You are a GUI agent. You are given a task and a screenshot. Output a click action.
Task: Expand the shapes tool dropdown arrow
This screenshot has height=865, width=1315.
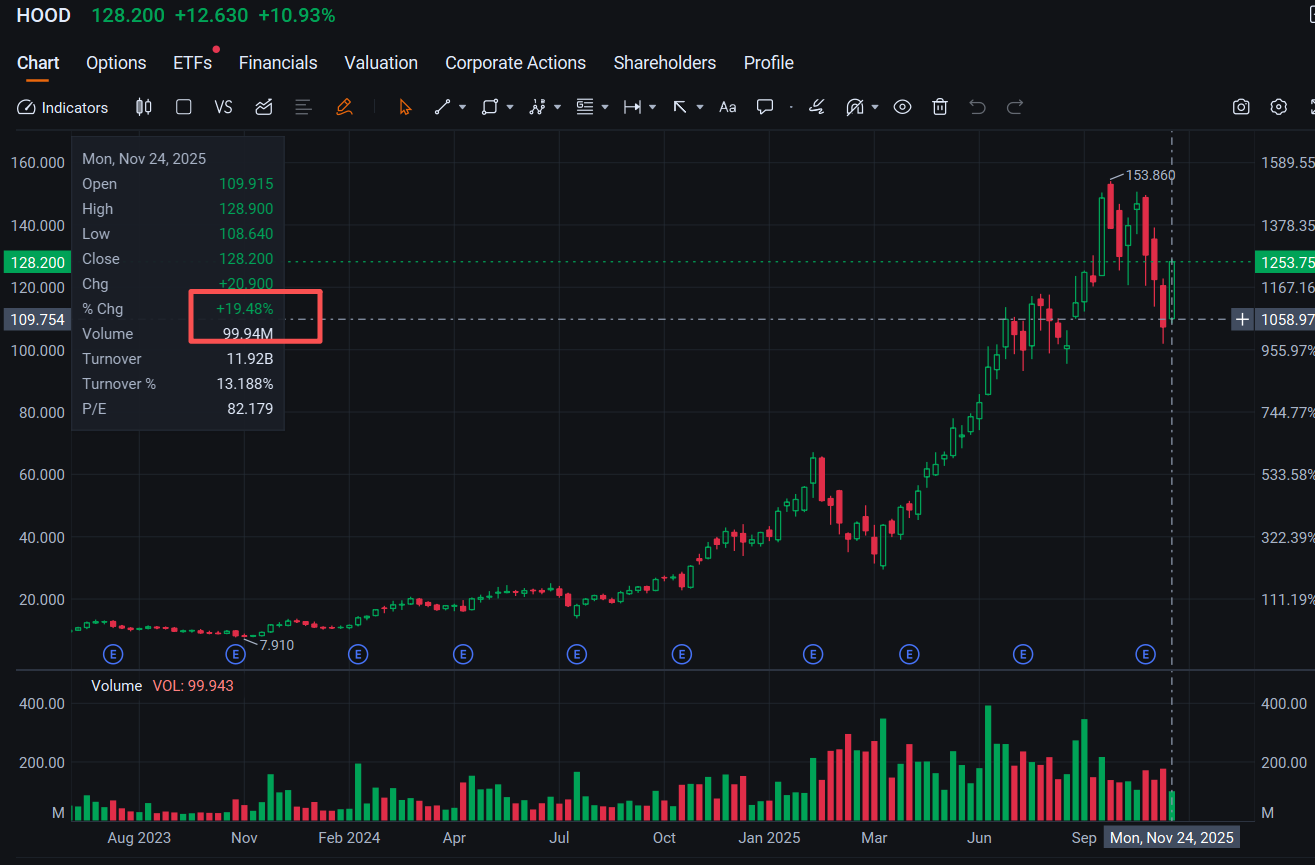pos(510,107)
